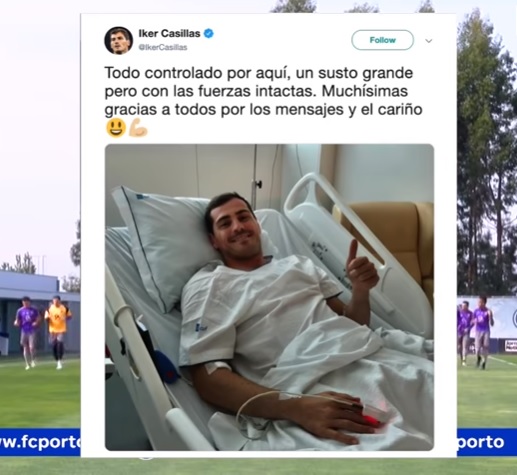The width and height of the screenshot is (517, 475).
Task: Click the 'porto' text in the right banner
Action: tap(480, 442)
